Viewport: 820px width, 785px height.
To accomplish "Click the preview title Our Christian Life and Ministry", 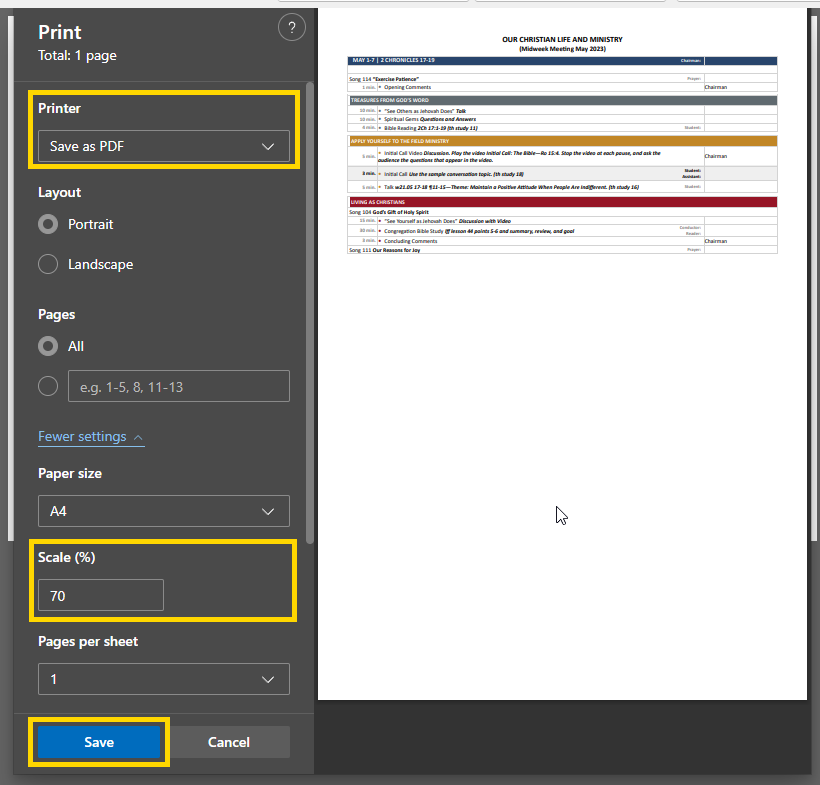I will click(x=562, y=40).
